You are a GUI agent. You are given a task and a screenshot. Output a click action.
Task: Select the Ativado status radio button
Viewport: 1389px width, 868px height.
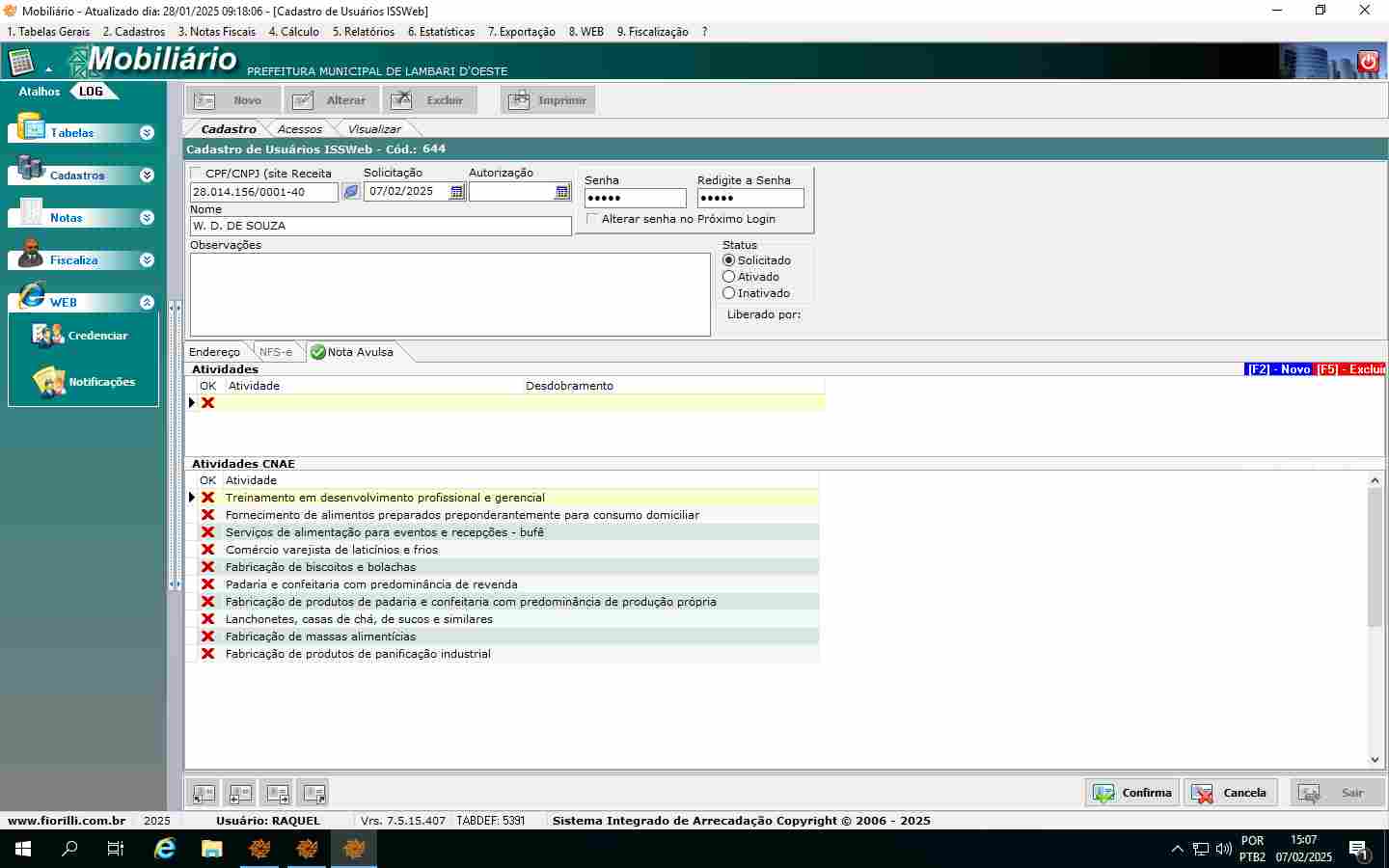coord(729,277)
